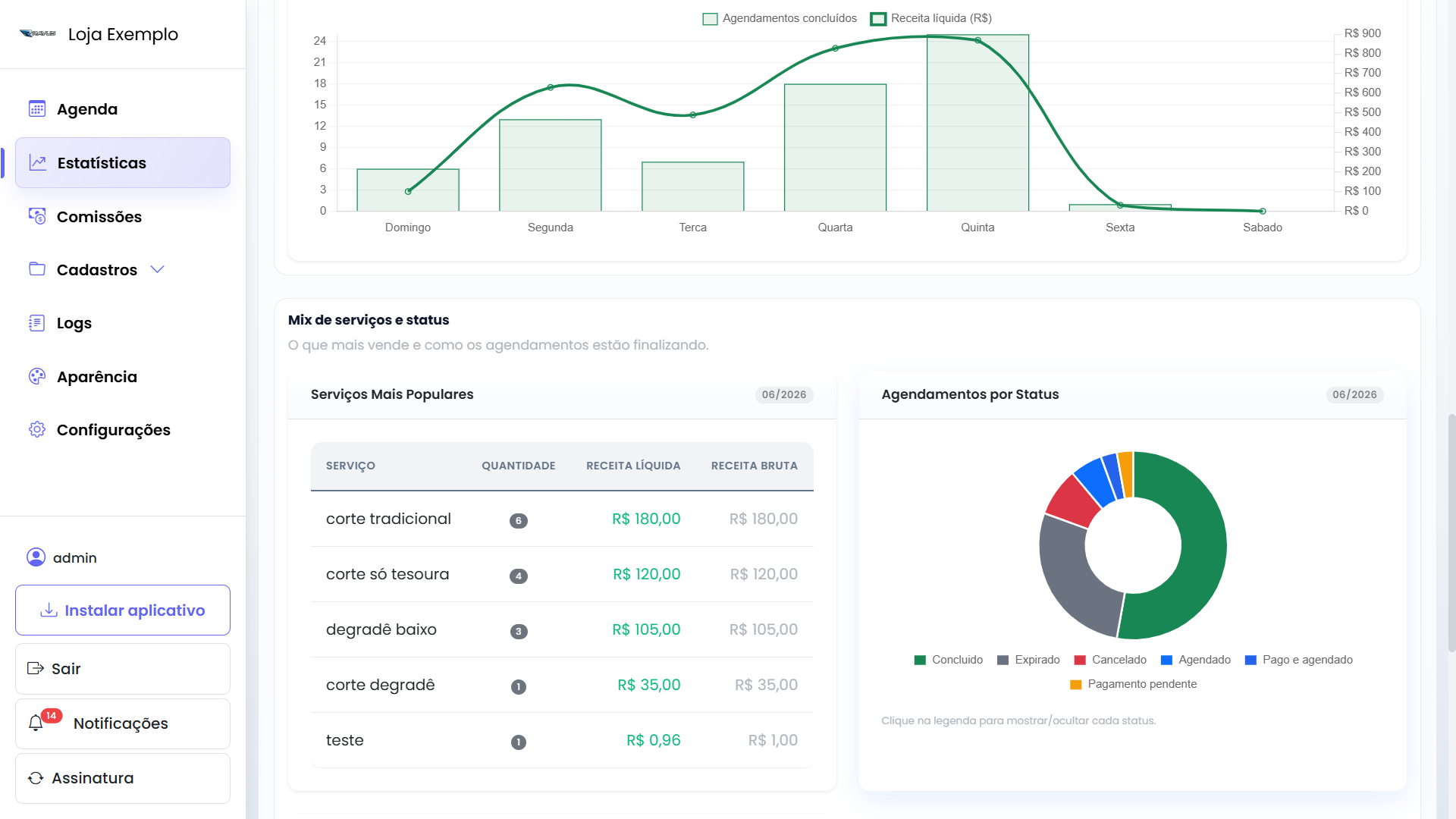Click the Configurações gear icon
This screenshot has height=819, width=1456.
pos(37,429)
